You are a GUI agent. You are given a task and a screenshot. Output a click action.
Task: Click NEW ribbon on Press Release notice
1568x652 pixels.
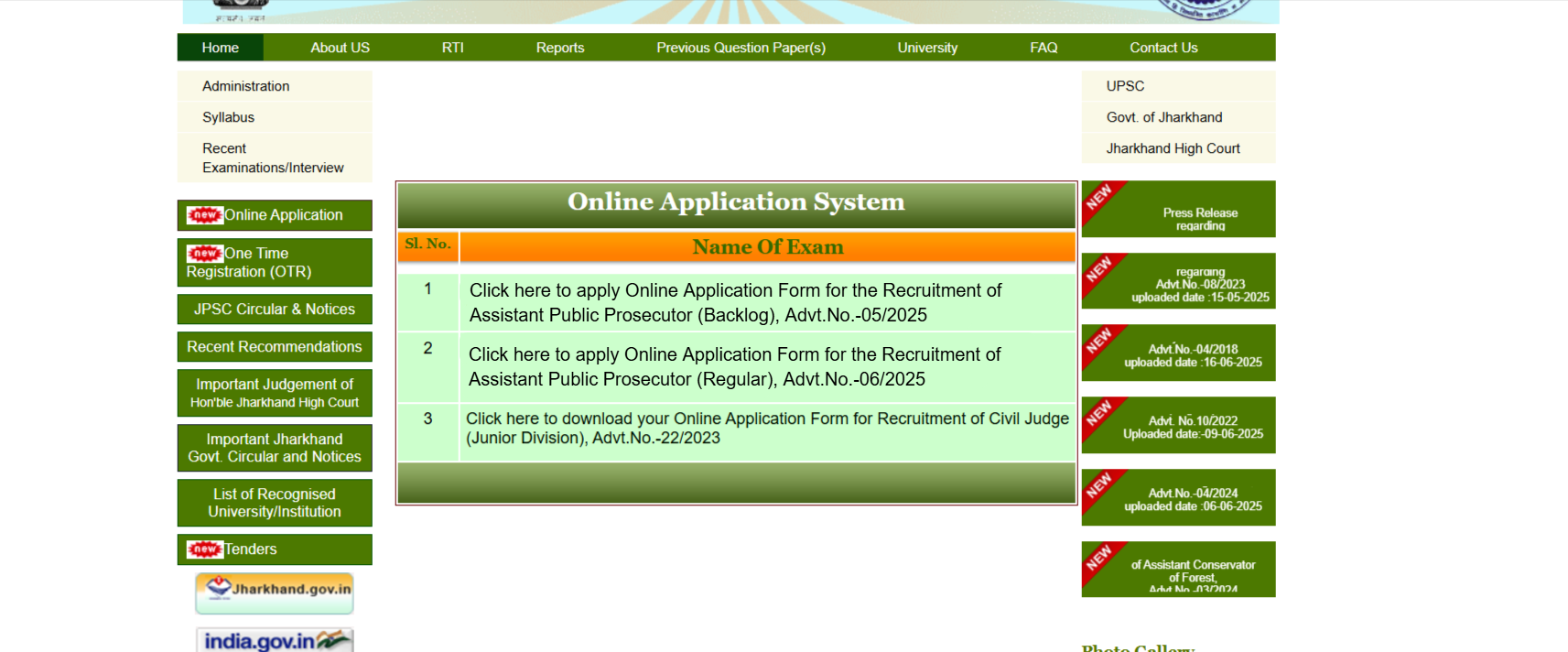1099,198
